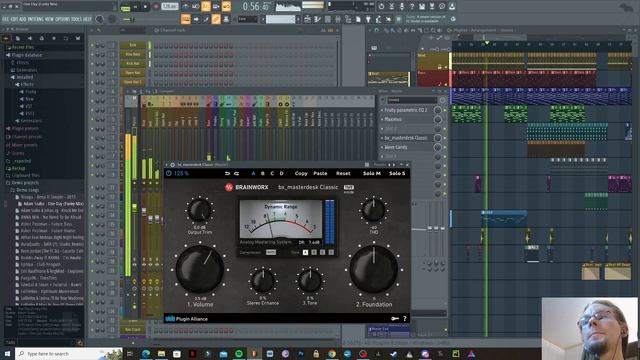Click the 1. Volume knob

pyautogui.click(x=200, y=269)
